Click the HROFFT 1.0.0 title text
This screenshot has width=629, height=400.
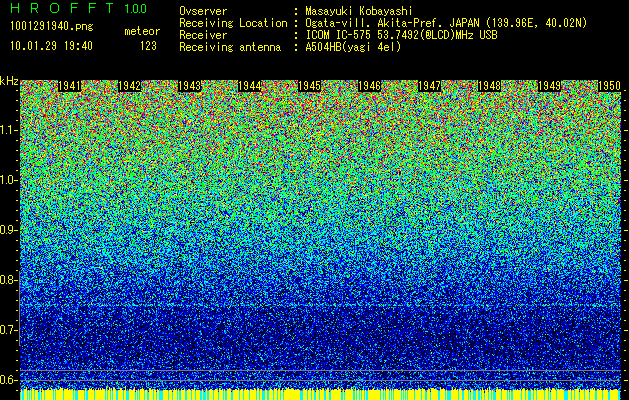tap(79, 8)
